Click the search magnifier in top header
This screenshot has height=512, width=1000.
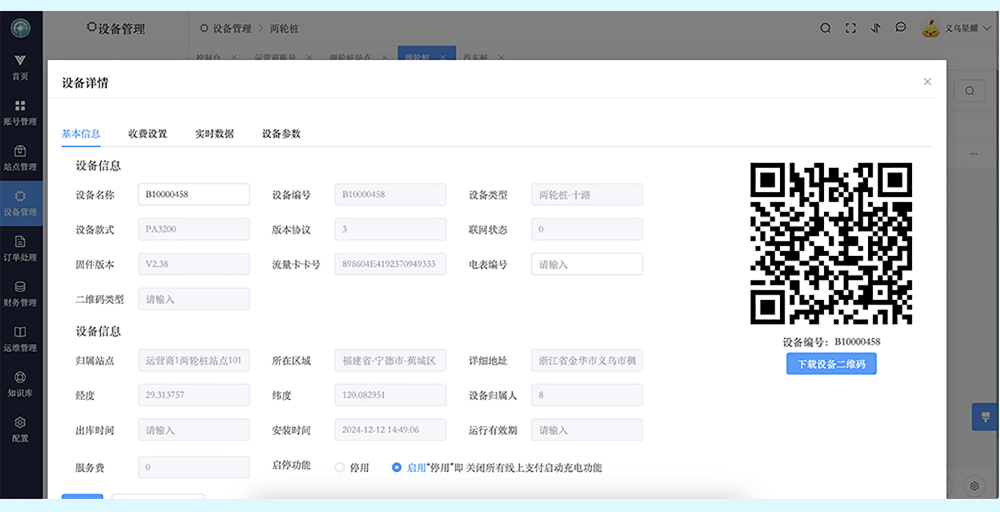(x=825, y=28)
